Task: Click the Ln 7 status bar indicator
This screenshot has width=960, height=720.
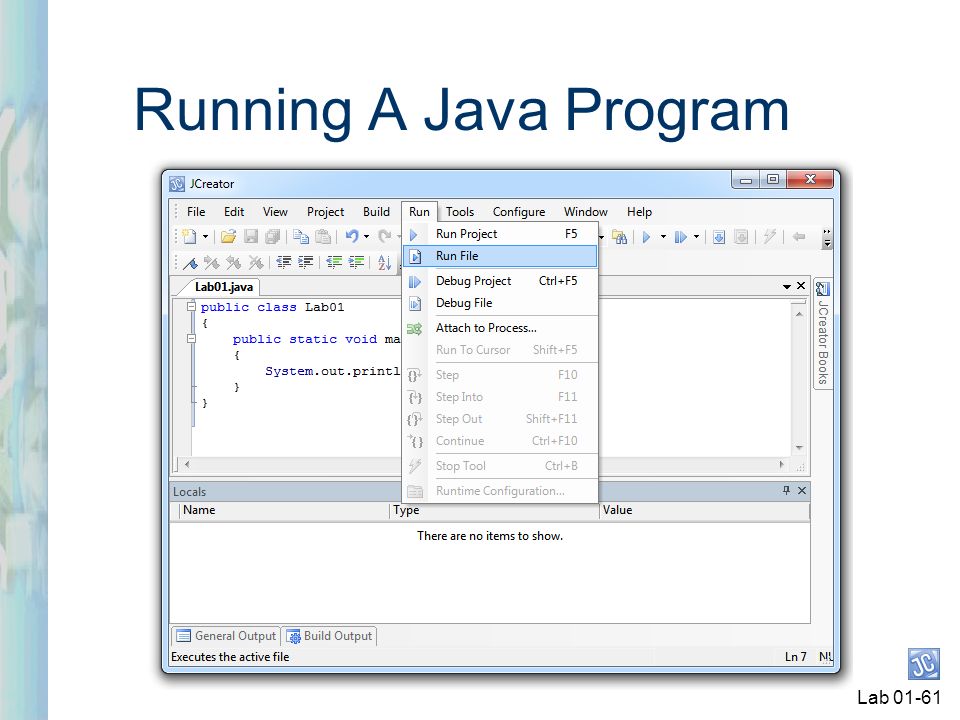Action: (796, 657)
